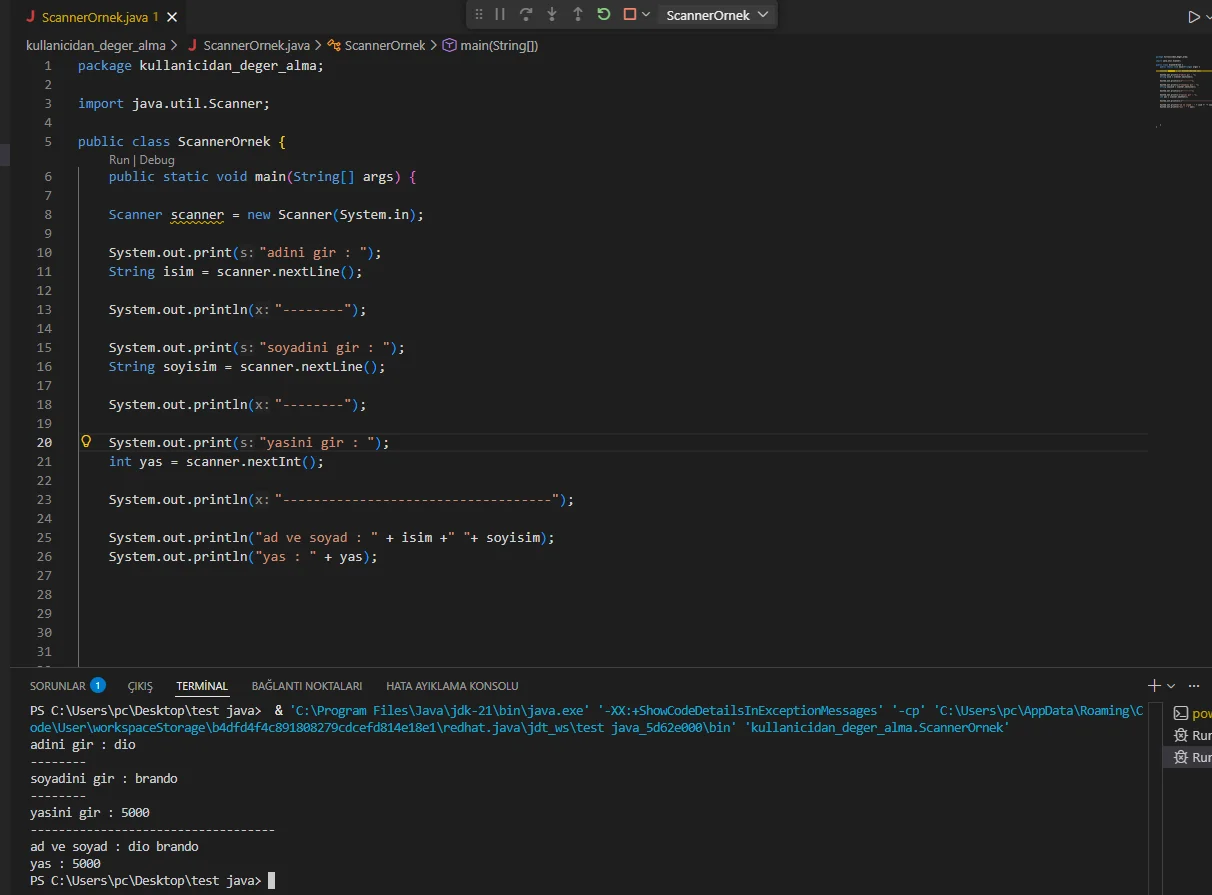Click the Debug CodeLens link above main
This screenshot has width=1212, height=895.
[x=157, y=160]
